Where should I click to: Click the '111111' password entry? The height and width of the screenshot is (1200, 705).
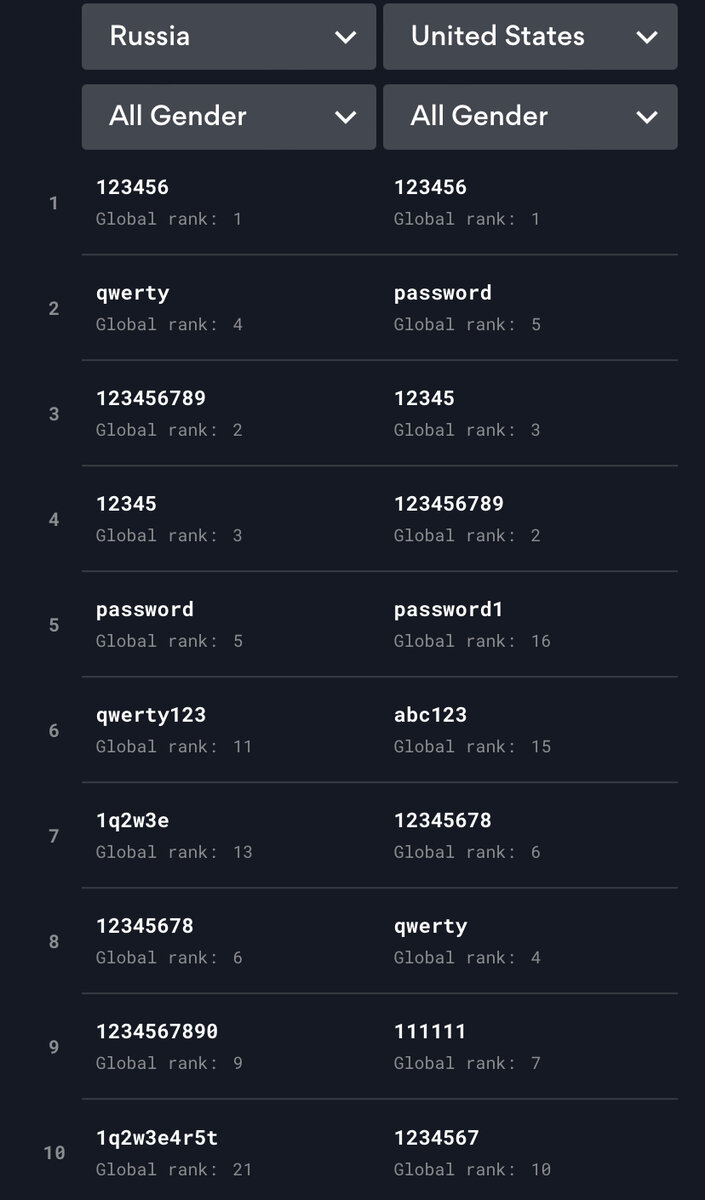pos(430,1032)
